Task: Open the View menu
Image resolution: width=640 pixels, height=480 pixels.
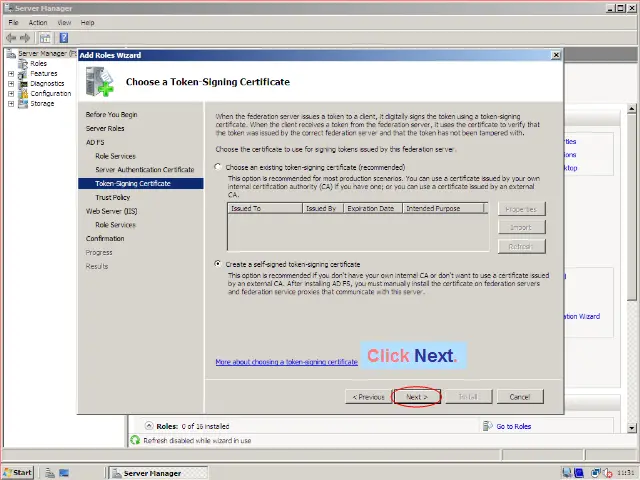Action: (64, 22)
